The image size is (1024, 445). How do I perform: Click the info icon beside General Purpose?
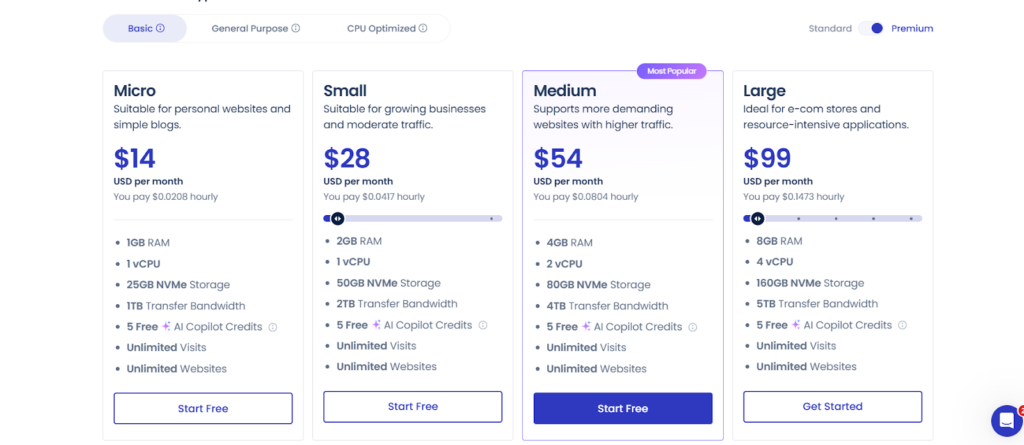click(x=296, y=29)
